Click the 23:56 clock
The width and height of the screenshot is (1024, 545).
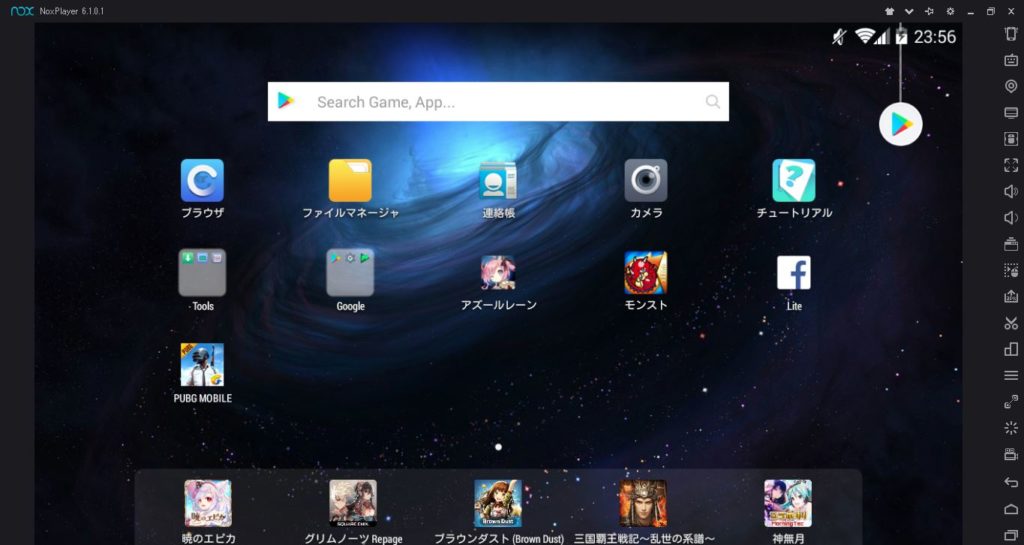935,37
